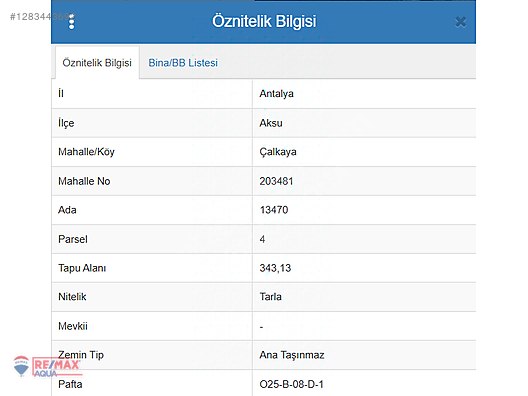Screen dimensions: 528x396
Task: Click the Mahalle No value '203481'
Action: pos(276,181)
